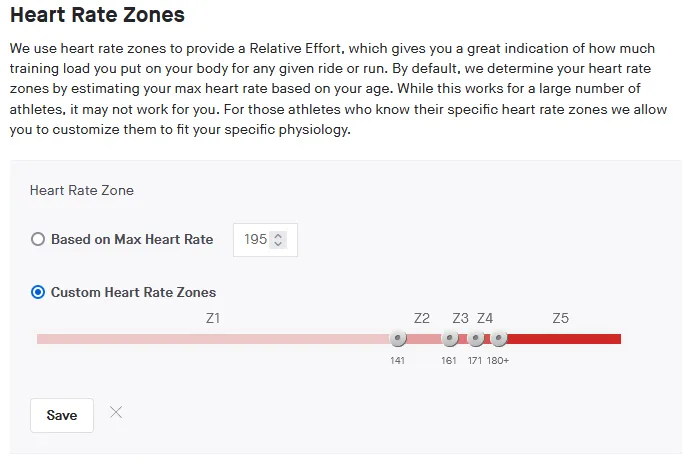
Task: Decrease max heart rate with down arrow
Action: pyautogui.click(x=278, y=244)
